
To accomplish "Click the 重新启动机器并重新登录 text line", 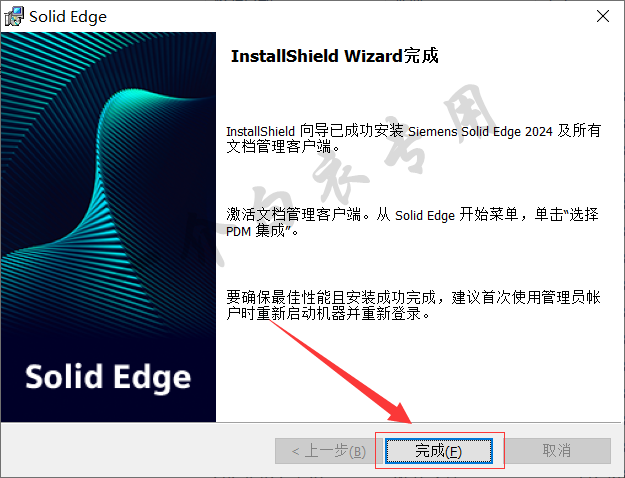I will click(x=328, y=314).
